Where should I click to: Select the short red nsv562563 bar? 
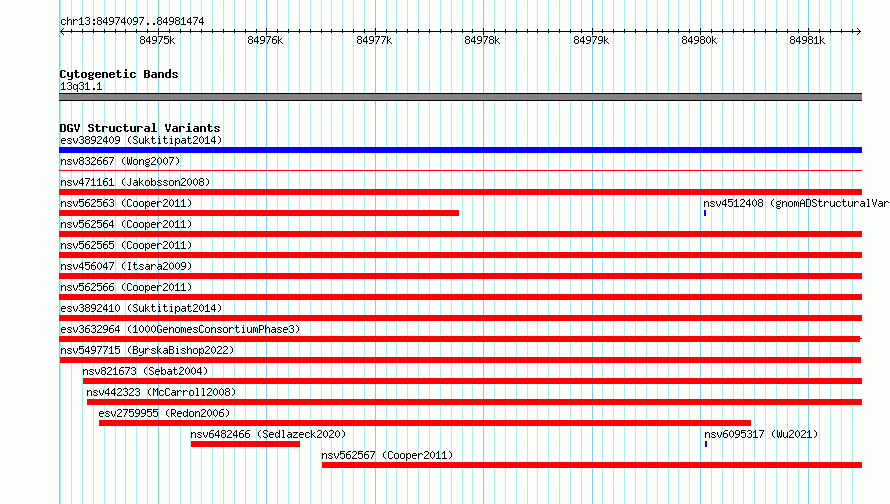click(259, 213)
